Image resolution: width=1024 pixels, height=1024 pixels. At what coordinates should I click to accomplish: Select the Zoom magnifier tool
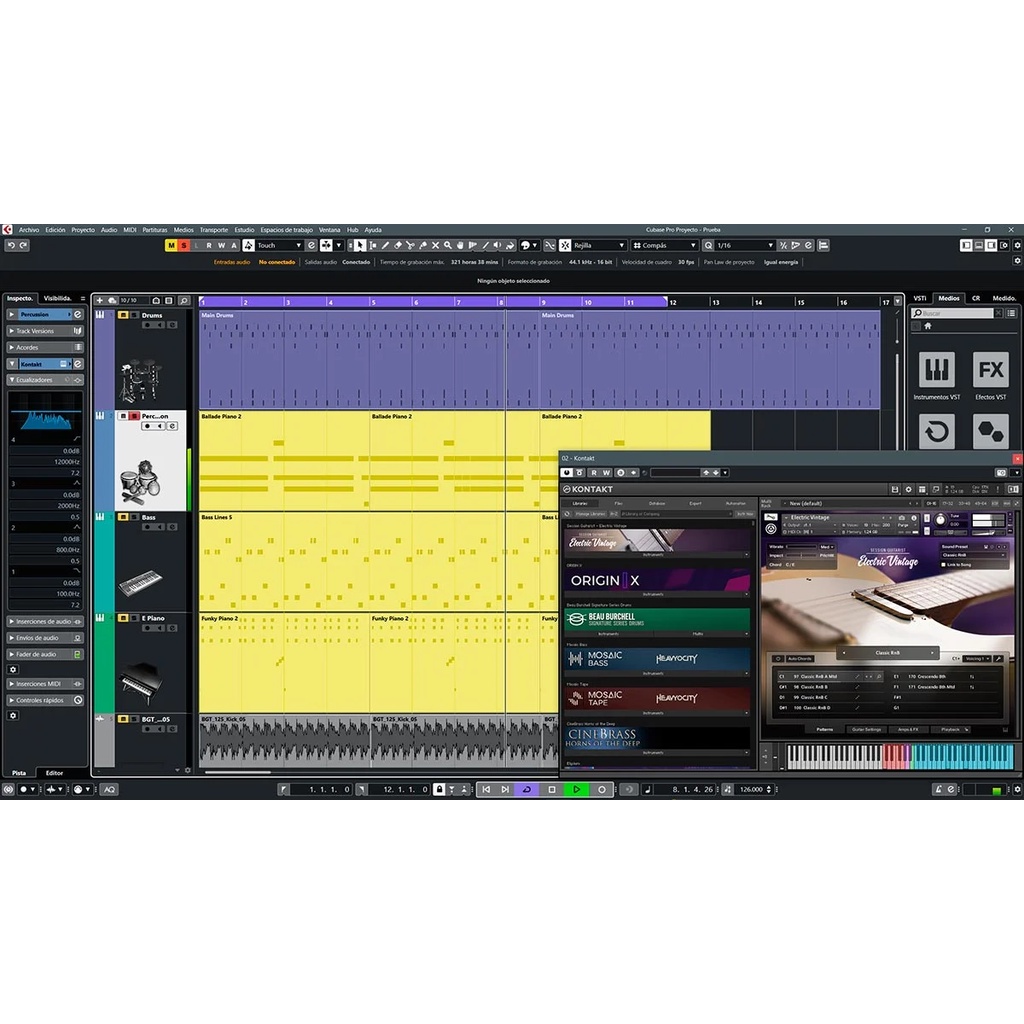click(x=447, y=246)
